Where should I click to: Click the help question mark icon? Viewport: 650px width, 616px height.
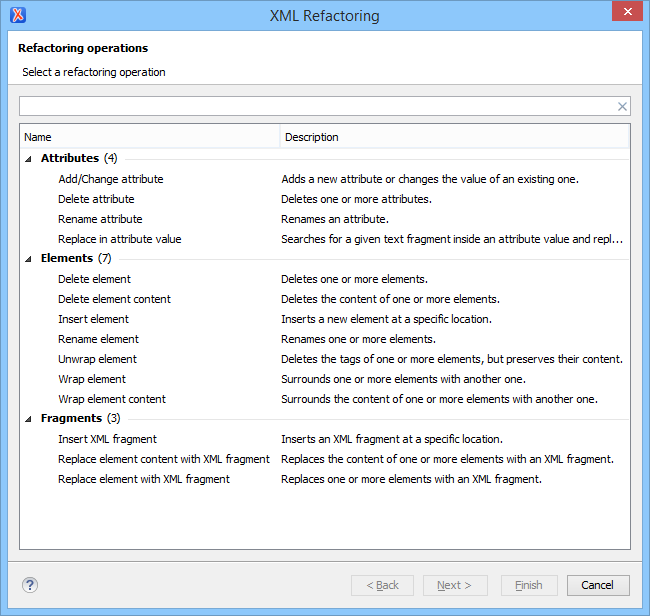(x=30, y=585)
